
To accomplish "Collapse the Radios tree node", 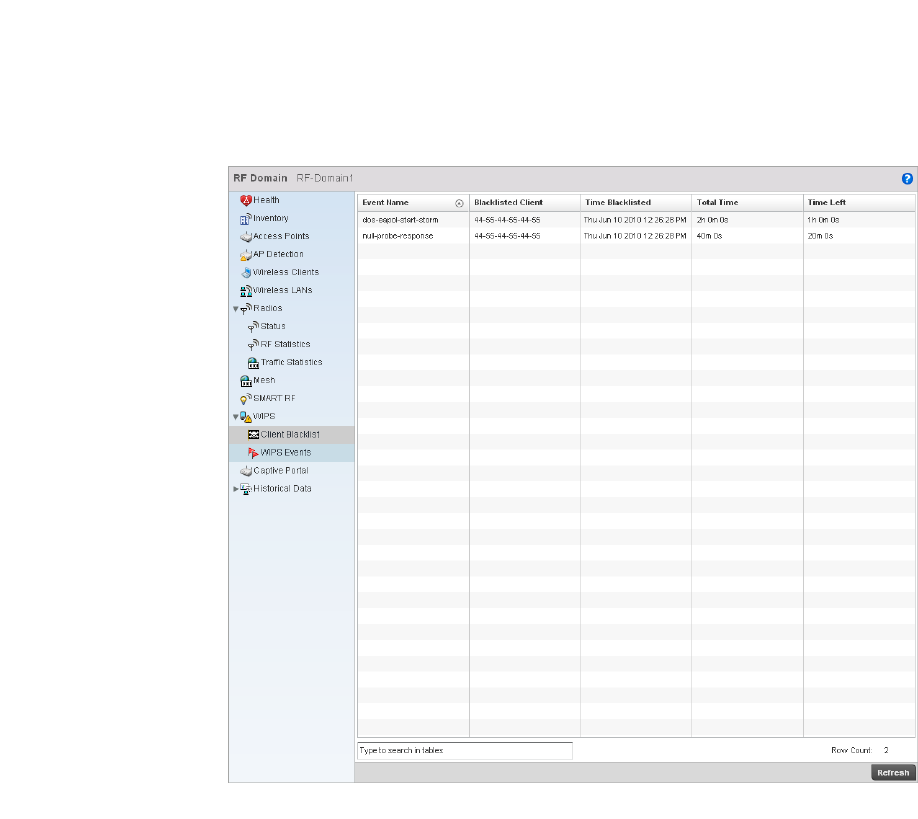I will (235, 309).
